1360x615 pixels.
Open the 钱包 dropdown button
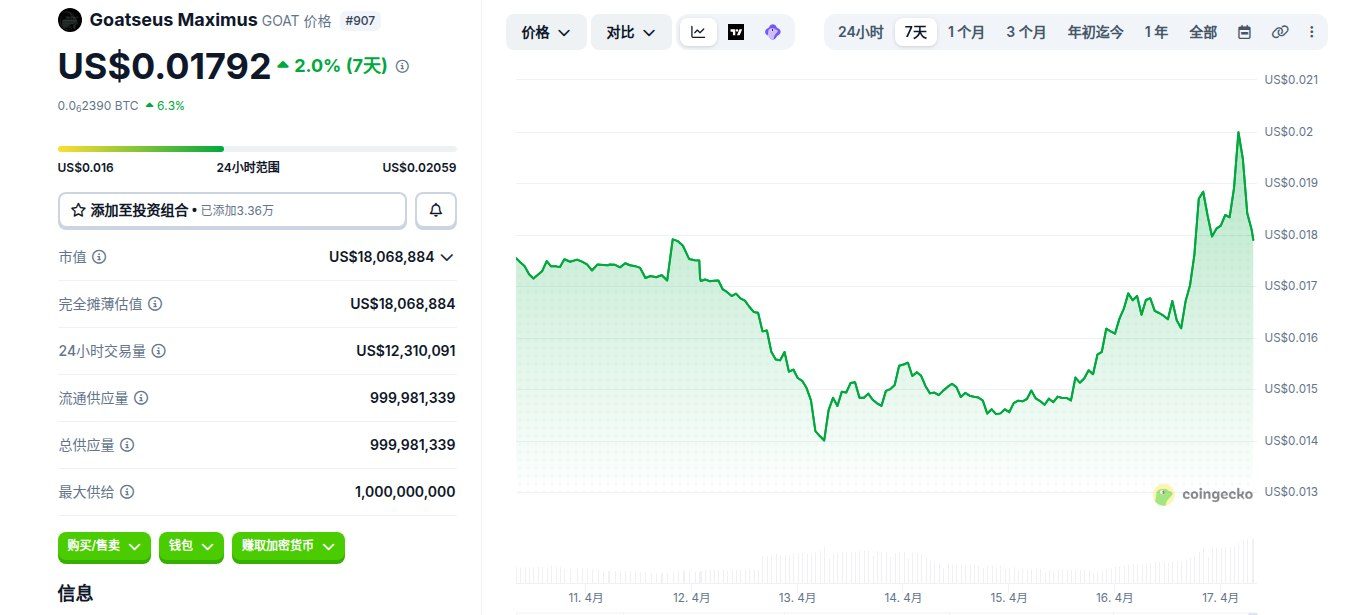(x=191, y=546)
